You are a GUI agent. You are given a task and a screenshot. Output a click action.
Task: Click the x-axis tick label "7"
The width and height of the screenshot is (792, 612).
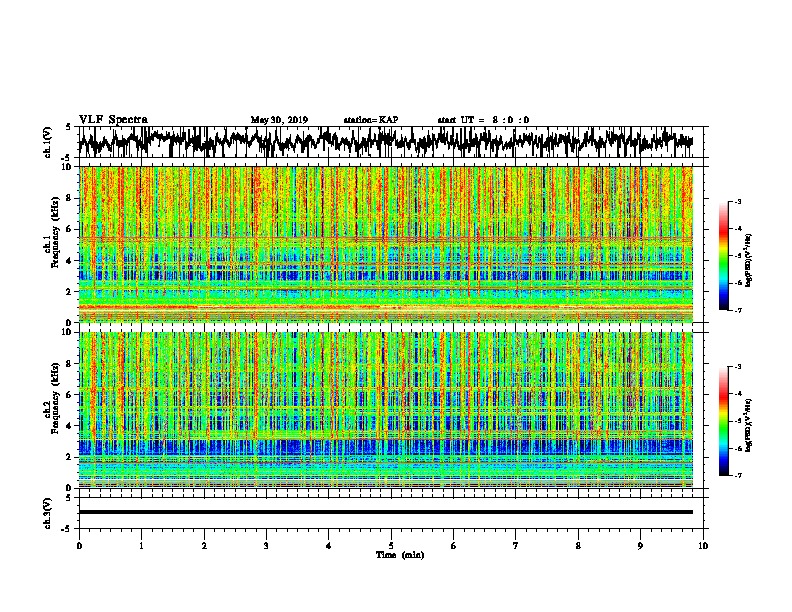point(516,546)
